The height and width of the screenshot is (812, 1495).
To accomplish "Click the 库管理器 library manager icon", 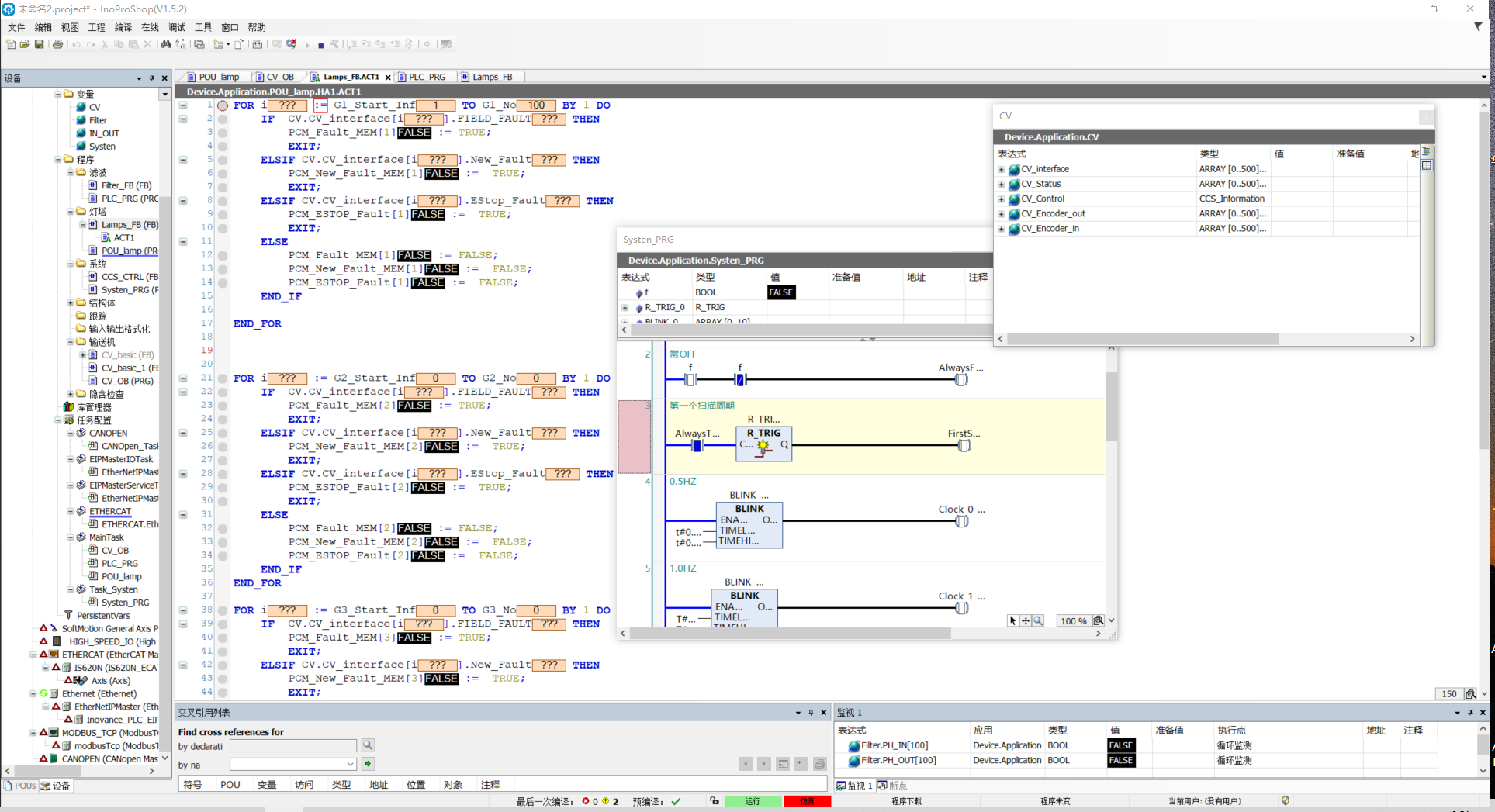I will 68,407.
